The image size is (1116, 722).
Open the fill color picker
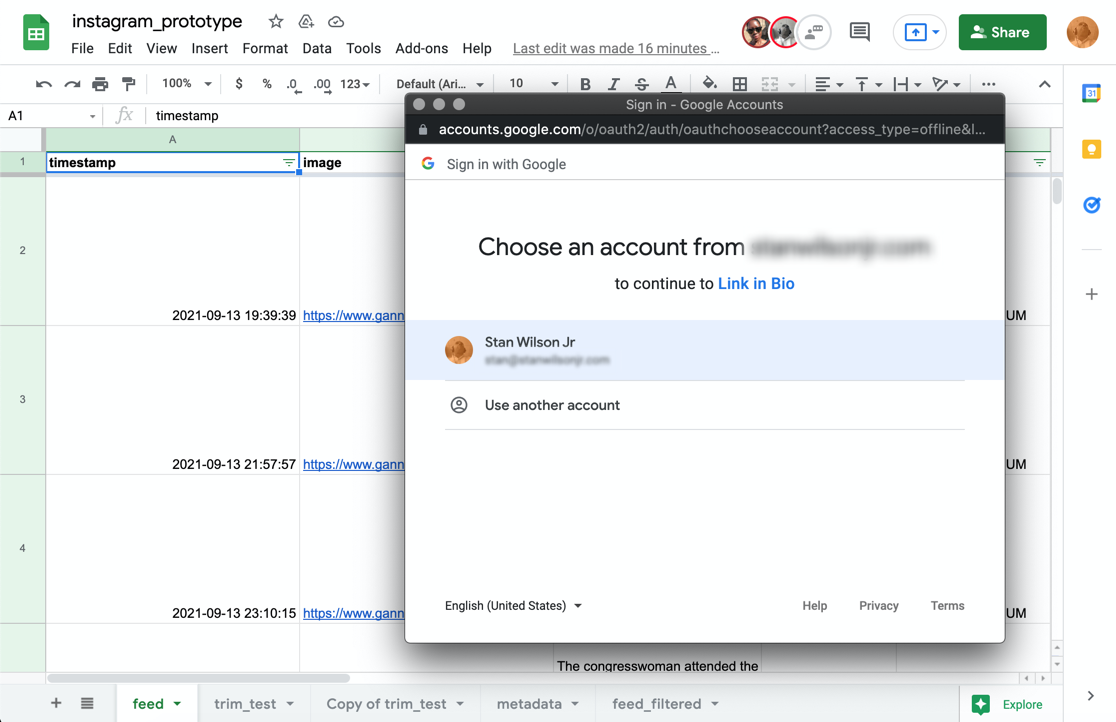pos(709,84)
